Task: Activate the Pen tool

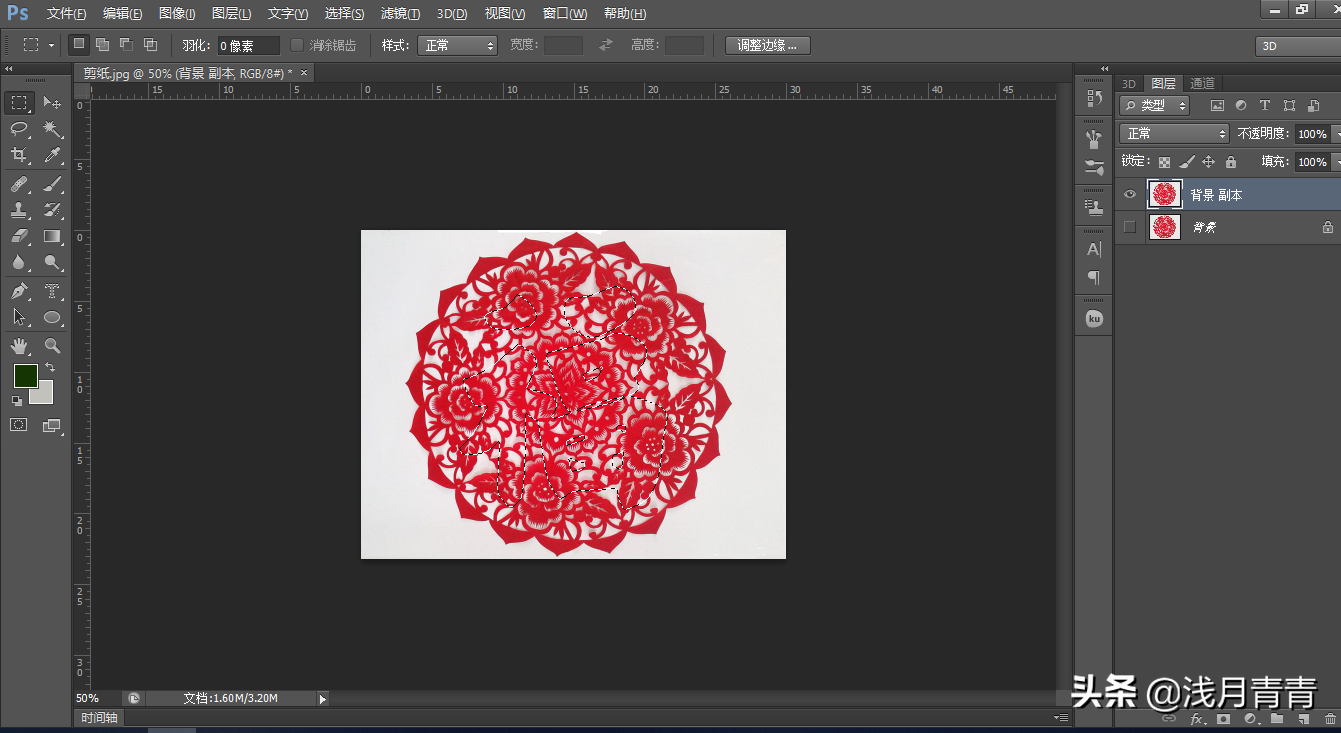Action: (19, 291)
